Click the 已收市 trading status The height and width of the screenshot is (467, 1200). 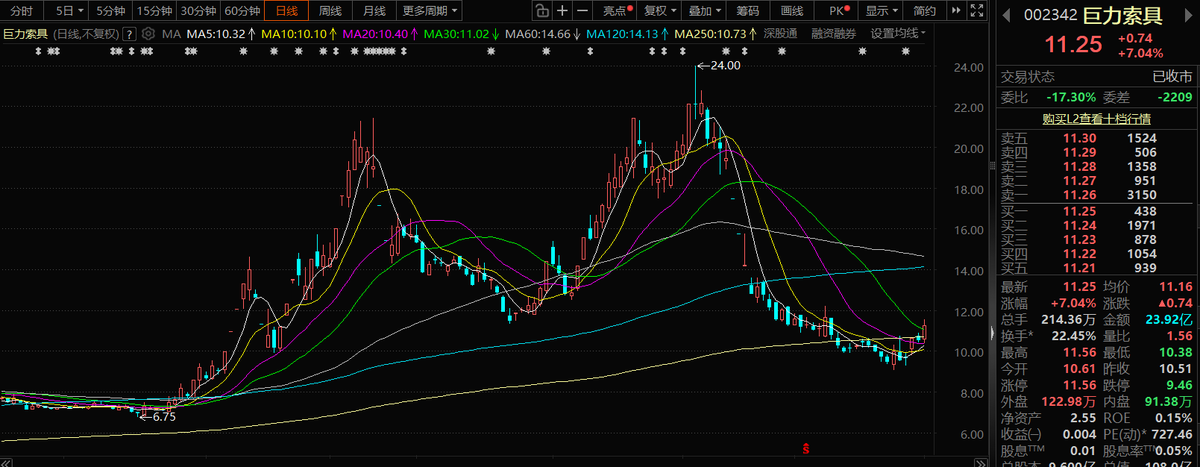tap(1172, 77)
